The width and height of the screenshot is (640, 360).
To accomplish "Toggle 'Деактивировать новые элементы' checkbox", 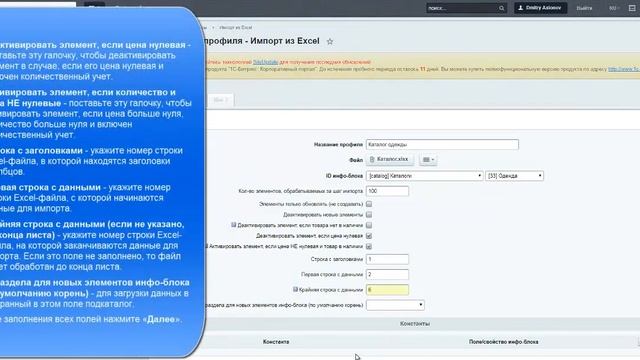I will pyautogui.click(x=369, y=214).
